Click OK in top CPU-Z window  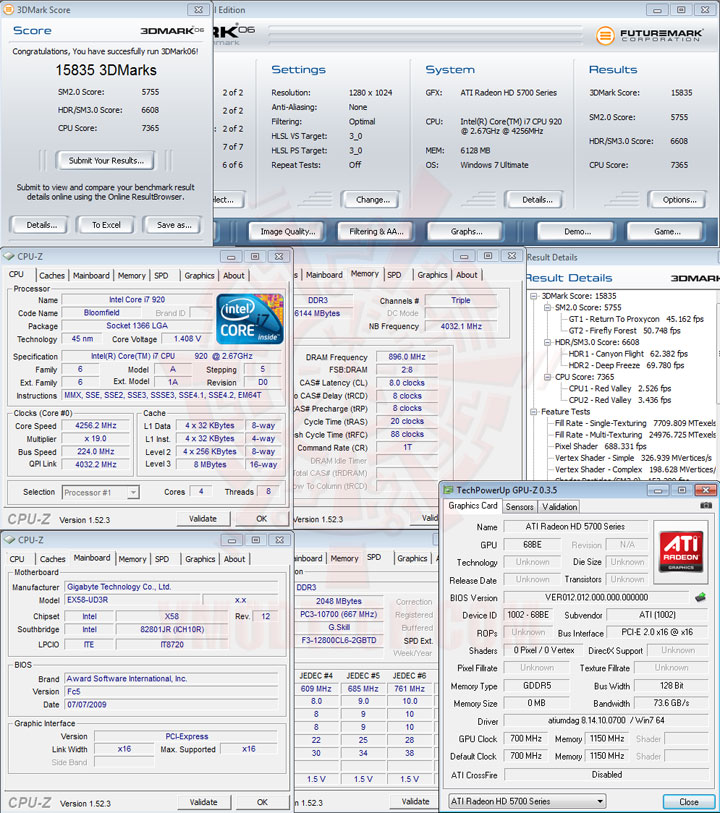[262, 518]
